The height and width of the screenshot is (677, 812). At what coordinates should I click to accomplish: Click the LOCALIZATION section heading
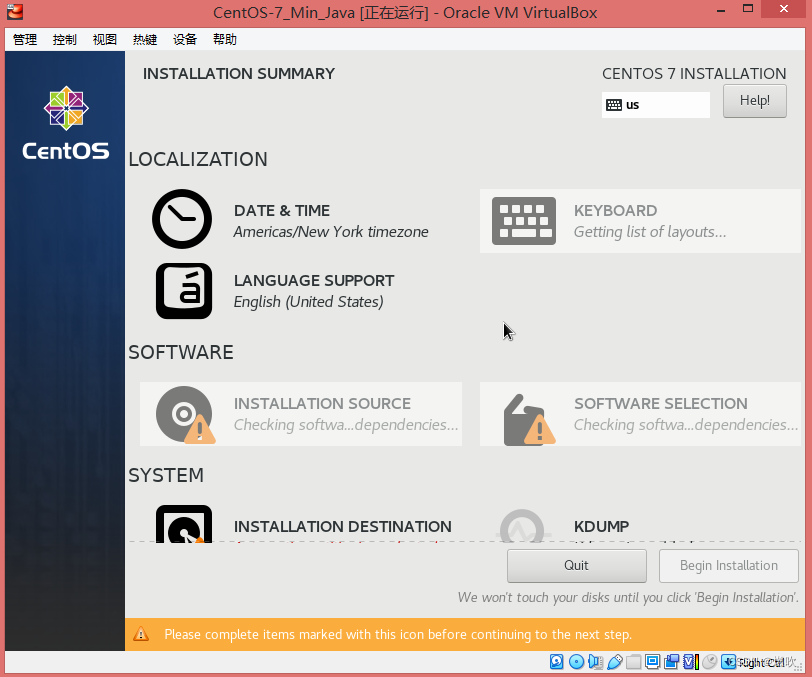[198, 159]
